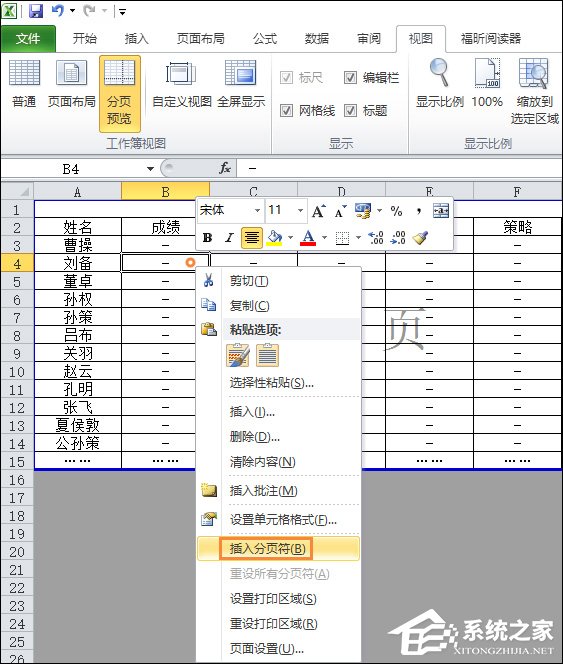Toggle bold in mini toolbar
The height and width of the screenshot is (664, 563).
207,238
